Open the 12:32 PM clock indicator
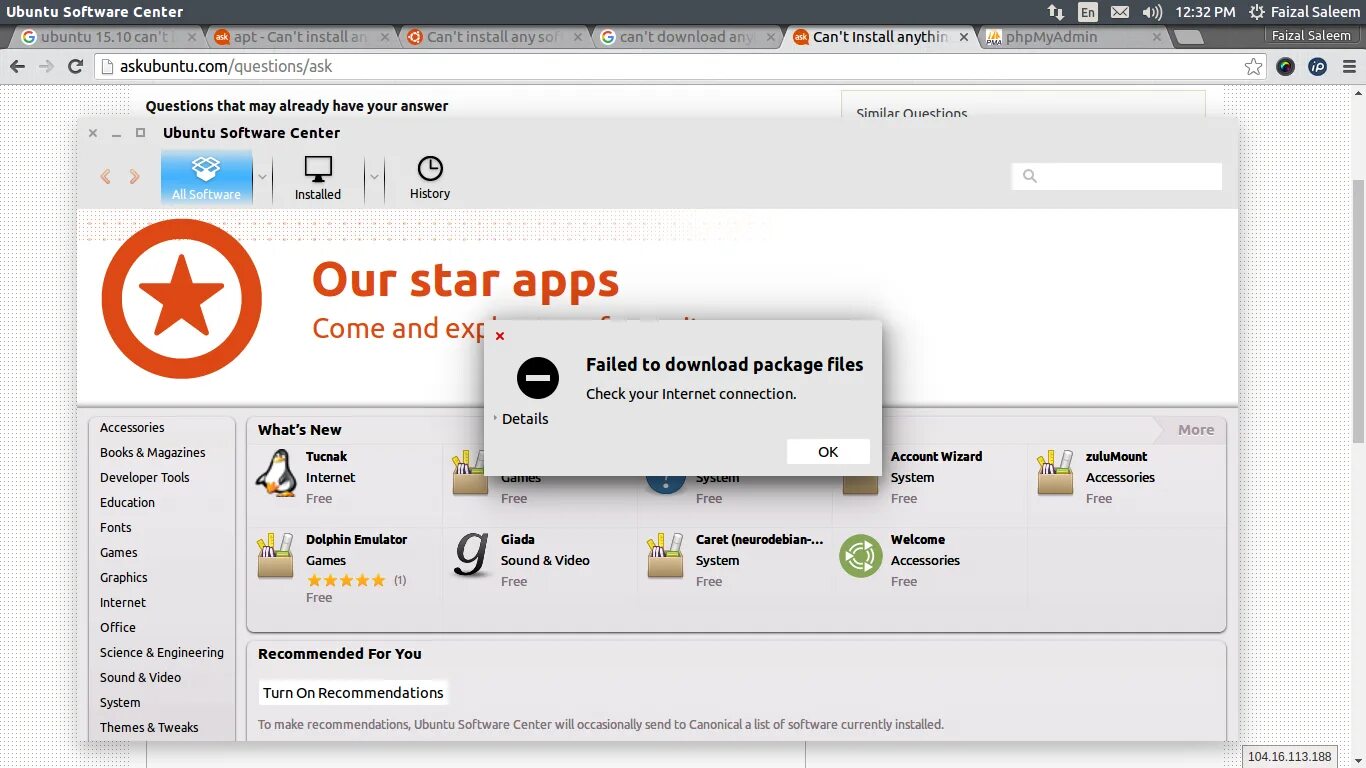Screen dimensions: 1366x768 [x=1205, y=12]
